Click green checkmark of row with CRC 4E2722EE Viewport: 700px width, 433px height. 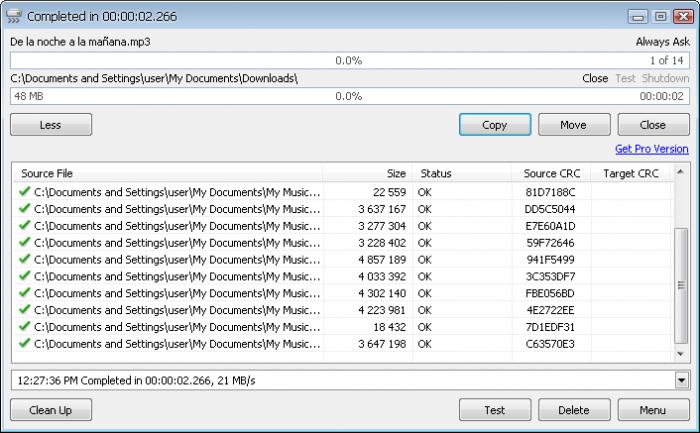pyautogui.click(x=25, y=309)
